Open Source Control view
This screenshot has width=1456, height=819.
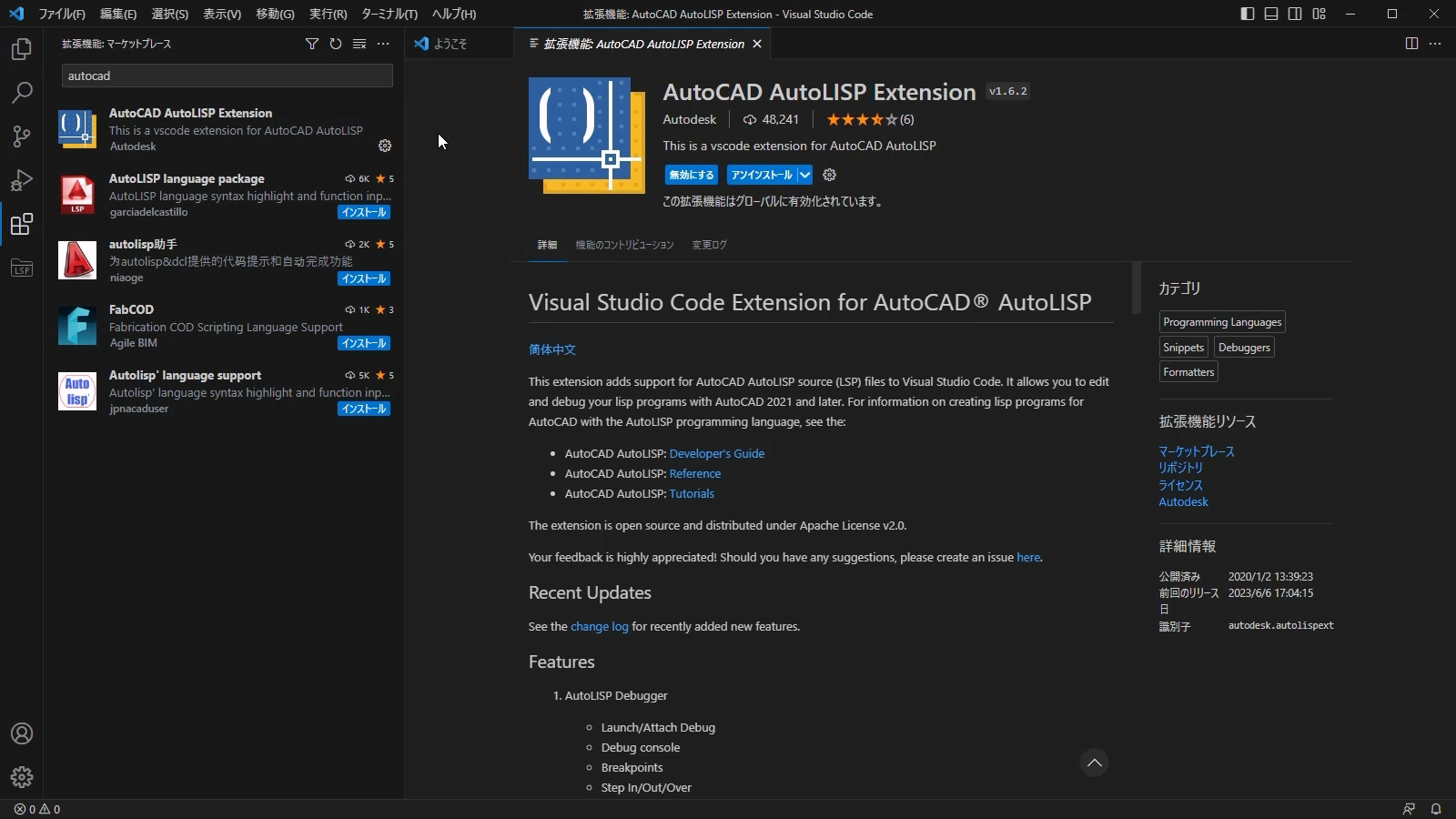22,136
